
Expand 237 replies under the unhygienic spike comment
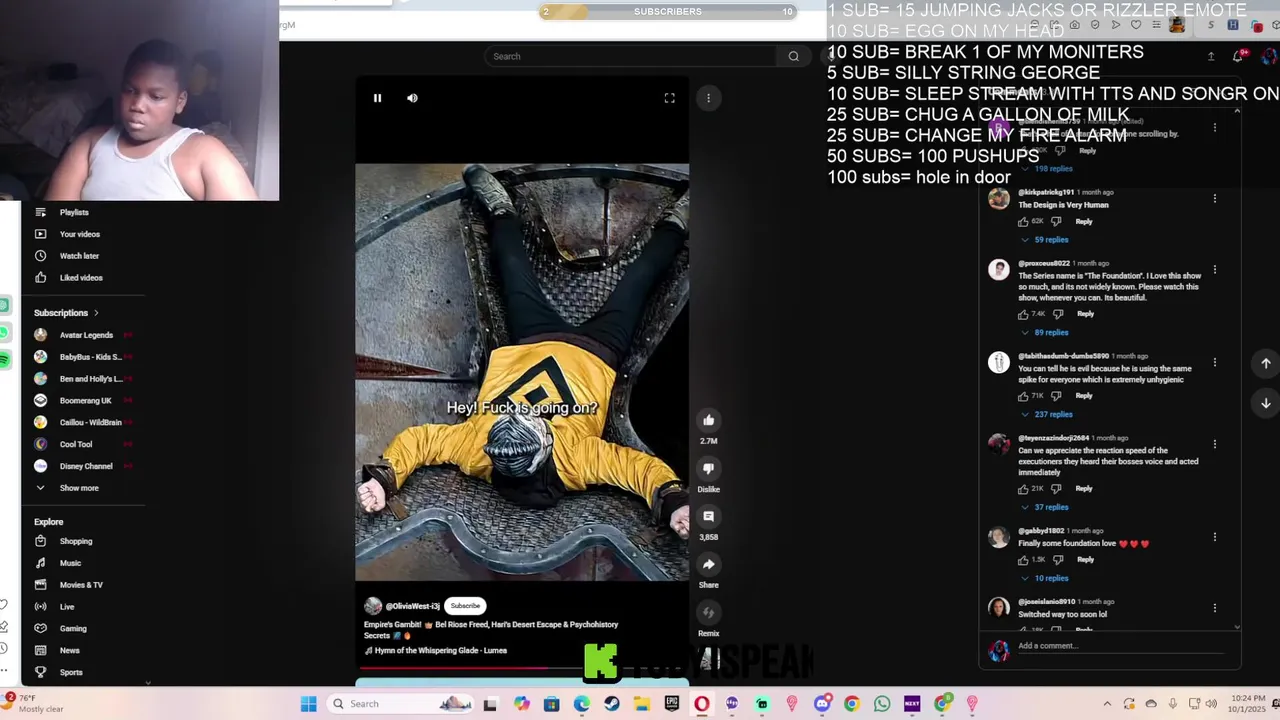click(x=1047, y=414)
